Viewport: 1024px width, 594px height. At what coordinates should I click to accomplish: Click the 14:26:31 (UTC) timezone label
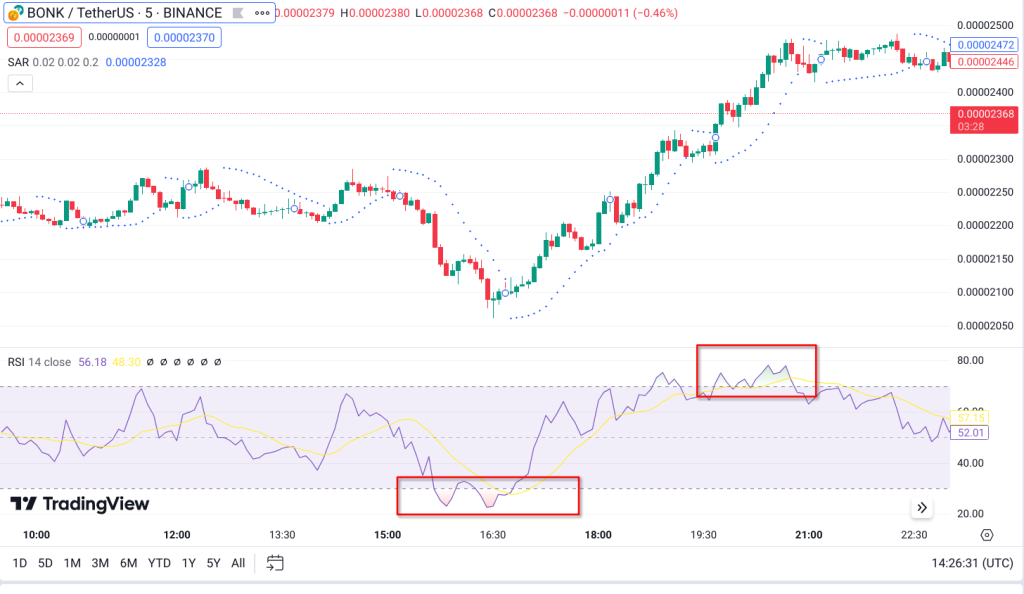972,562
